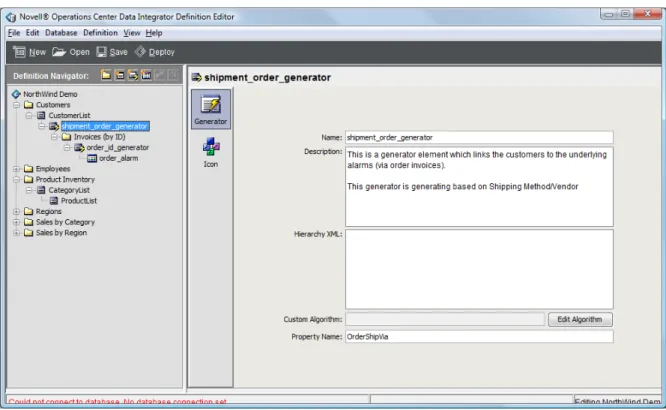Click into the Hierarchy XML text area
Image resolution: width=666 pixels, height=410 pixels.
(479, 269)
